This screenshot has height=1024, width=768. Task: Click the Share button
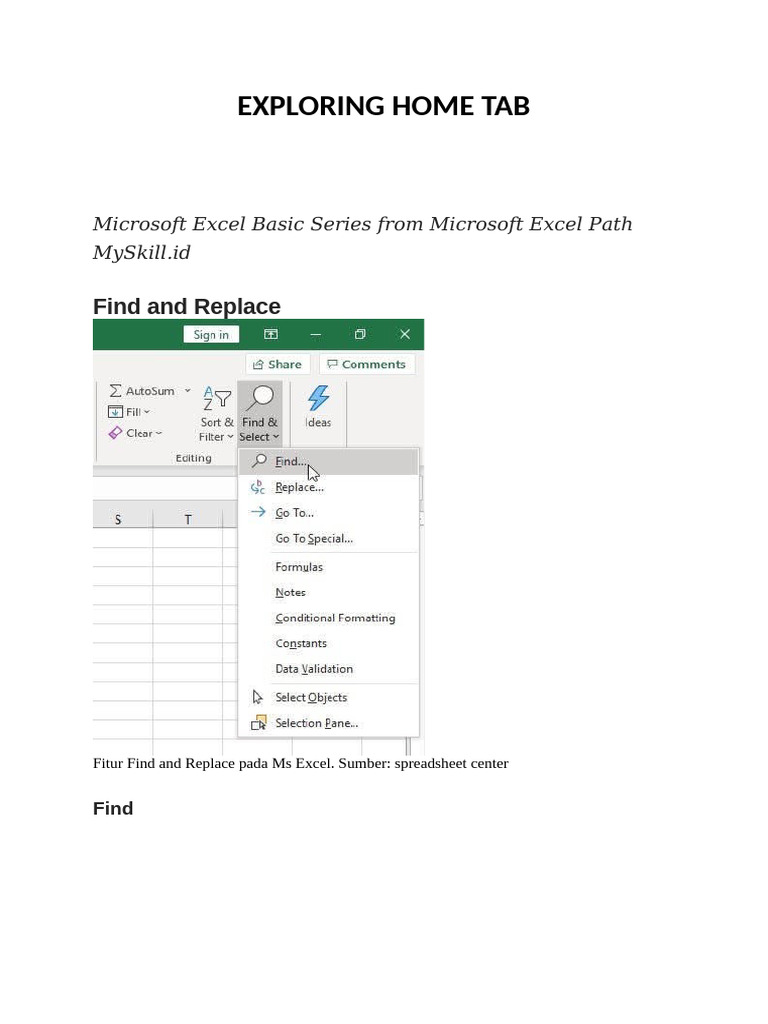(278, 364)
